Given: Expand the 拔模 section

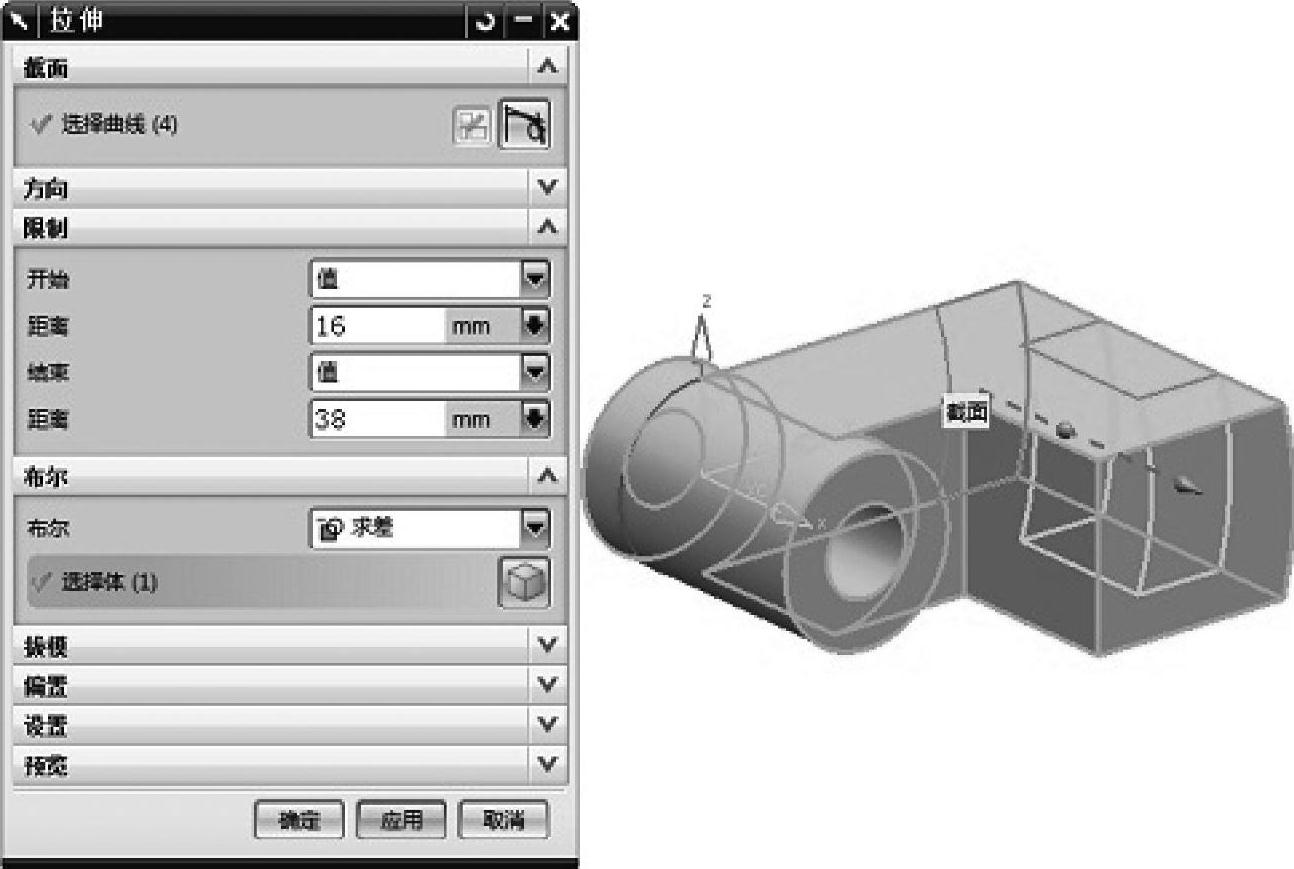Looking at the screenshot, I should [547, 645].
